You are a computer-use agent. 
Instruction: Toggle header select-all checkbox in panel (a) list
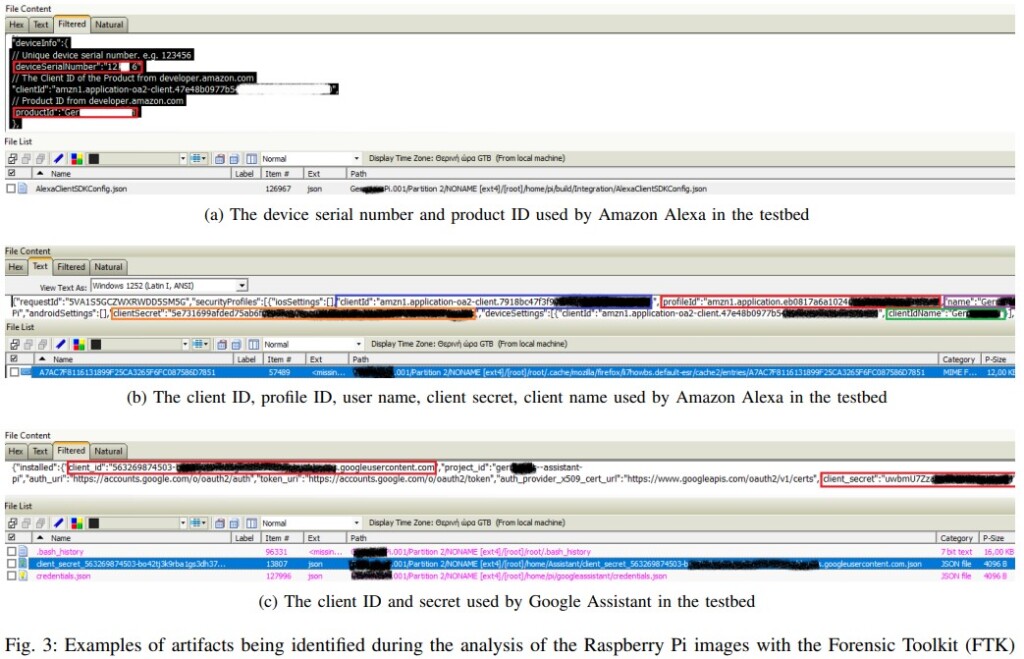tap(11, 174)
